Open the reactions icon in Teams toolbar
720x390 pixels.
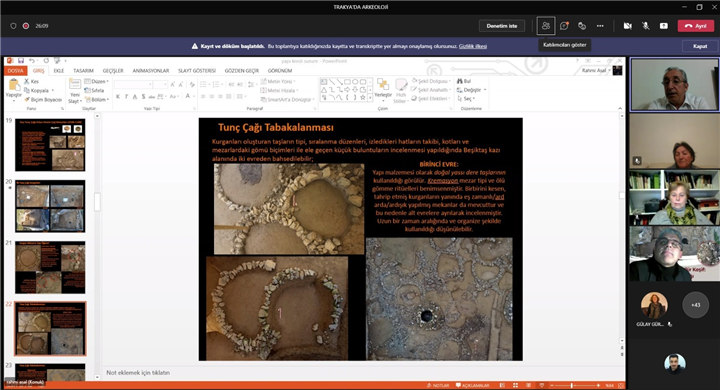tap(582, 26)
